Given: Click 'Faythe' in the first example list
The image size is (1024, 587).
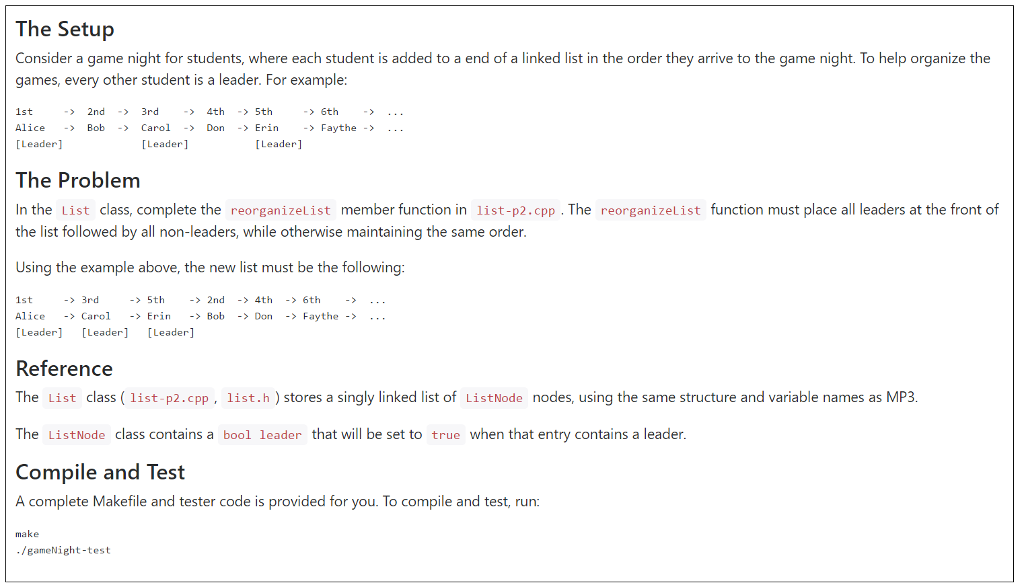Looking at the screenshot, I should pos(338,128).
